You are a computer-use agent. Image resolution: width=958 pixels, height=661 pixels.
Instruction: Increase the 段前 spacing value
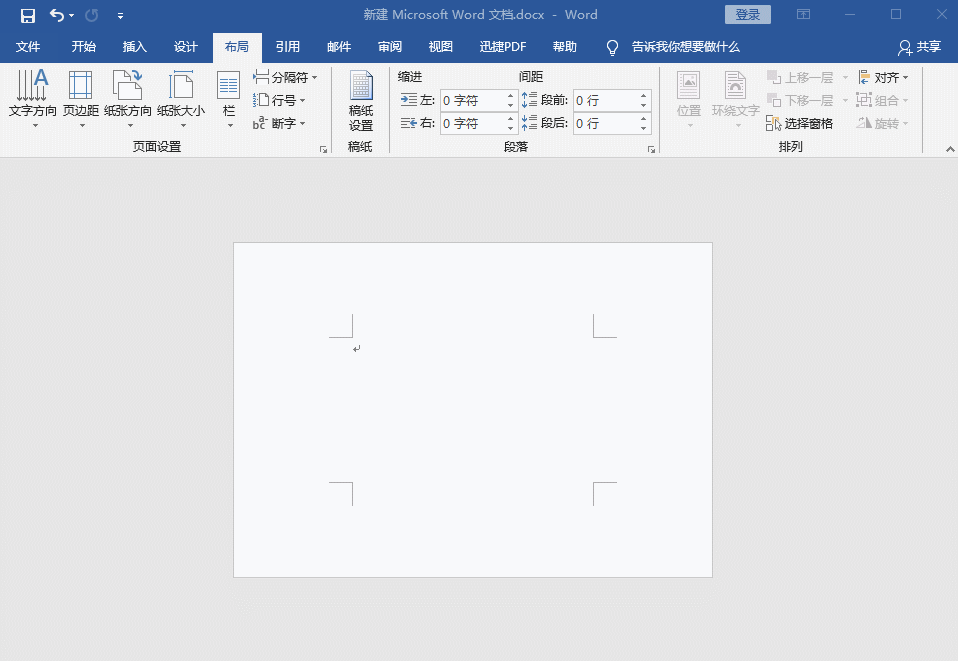(644, 96)
